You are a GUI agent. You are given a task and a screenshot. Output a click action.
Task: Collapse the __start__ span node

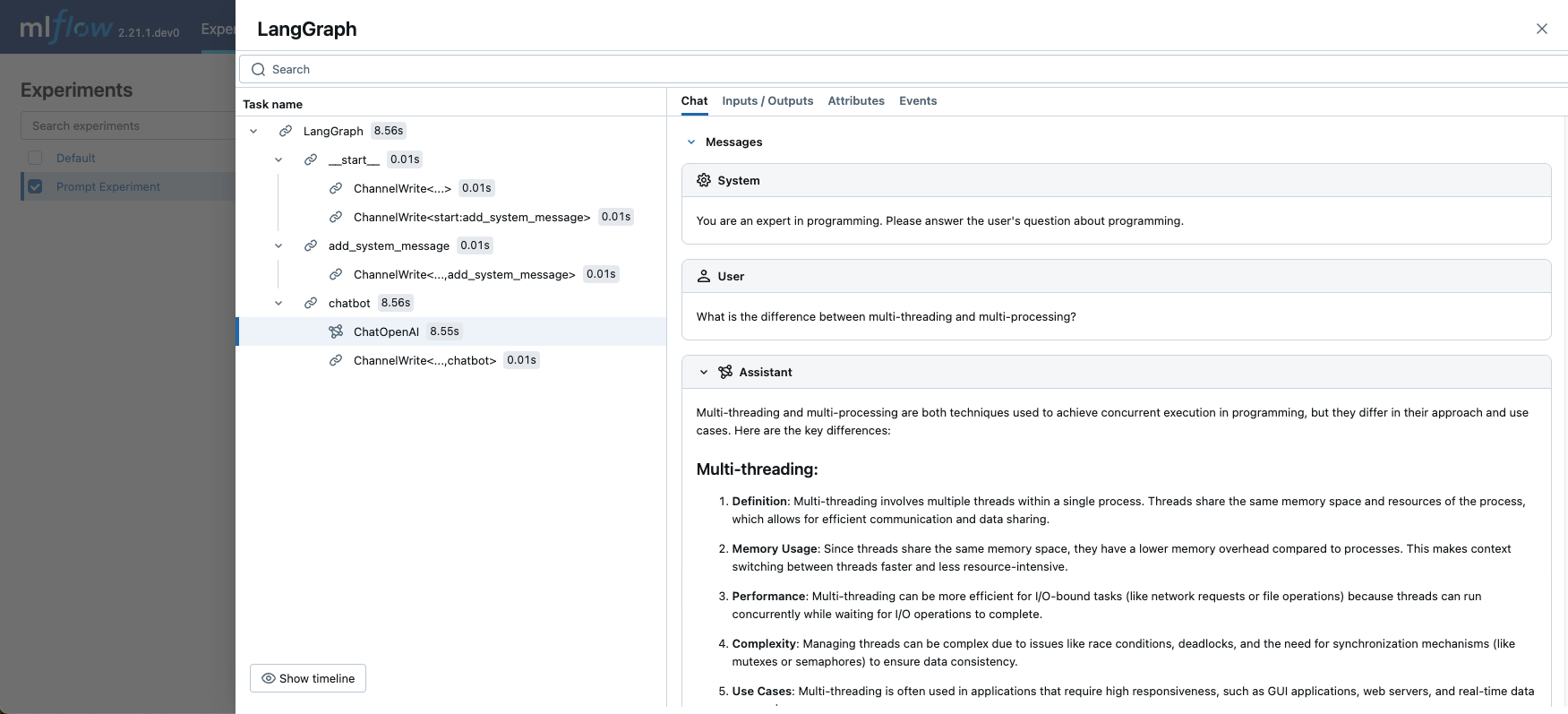tap(278, 159)
